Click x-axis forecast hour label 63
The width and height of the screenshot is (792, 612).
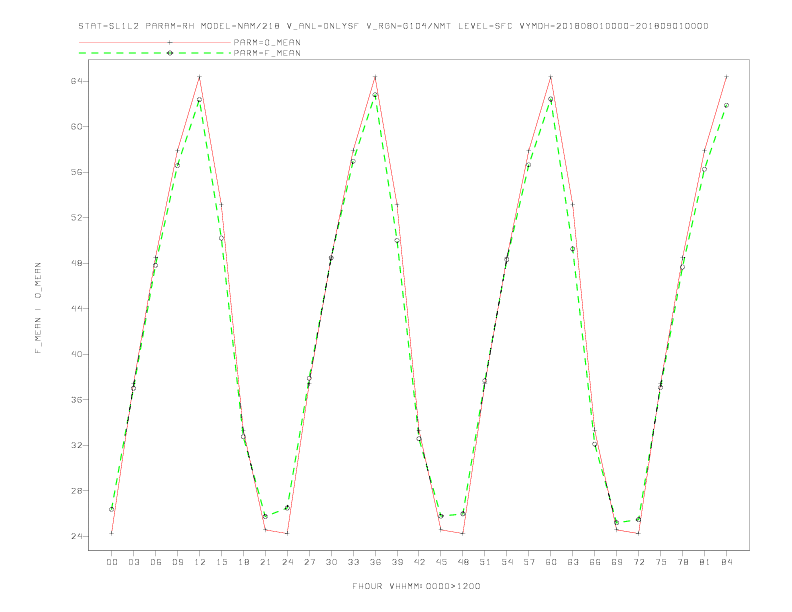[573, 562]
